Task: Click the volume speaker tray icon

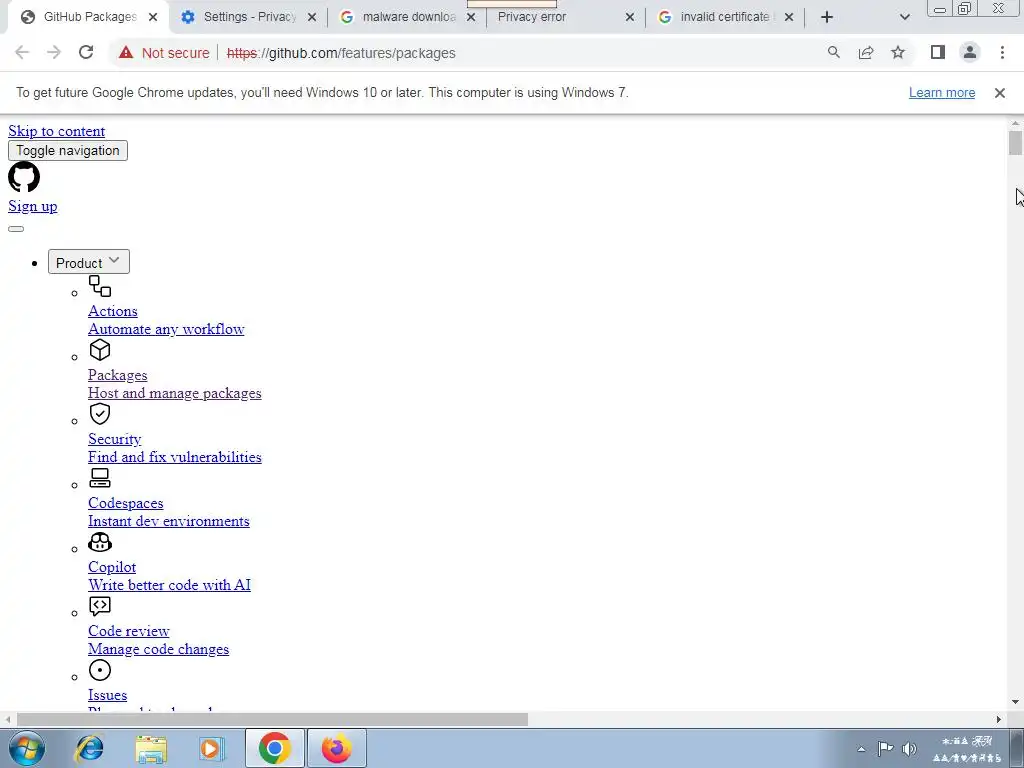Action: (909, 749)
